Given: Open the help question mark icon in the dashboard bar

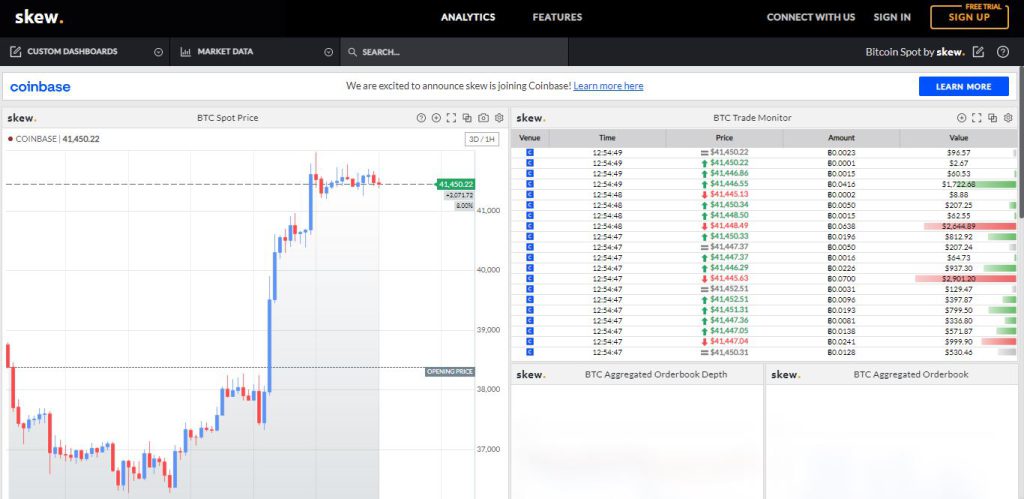Looking at the screenshot, I should (x=1003, y=52).
